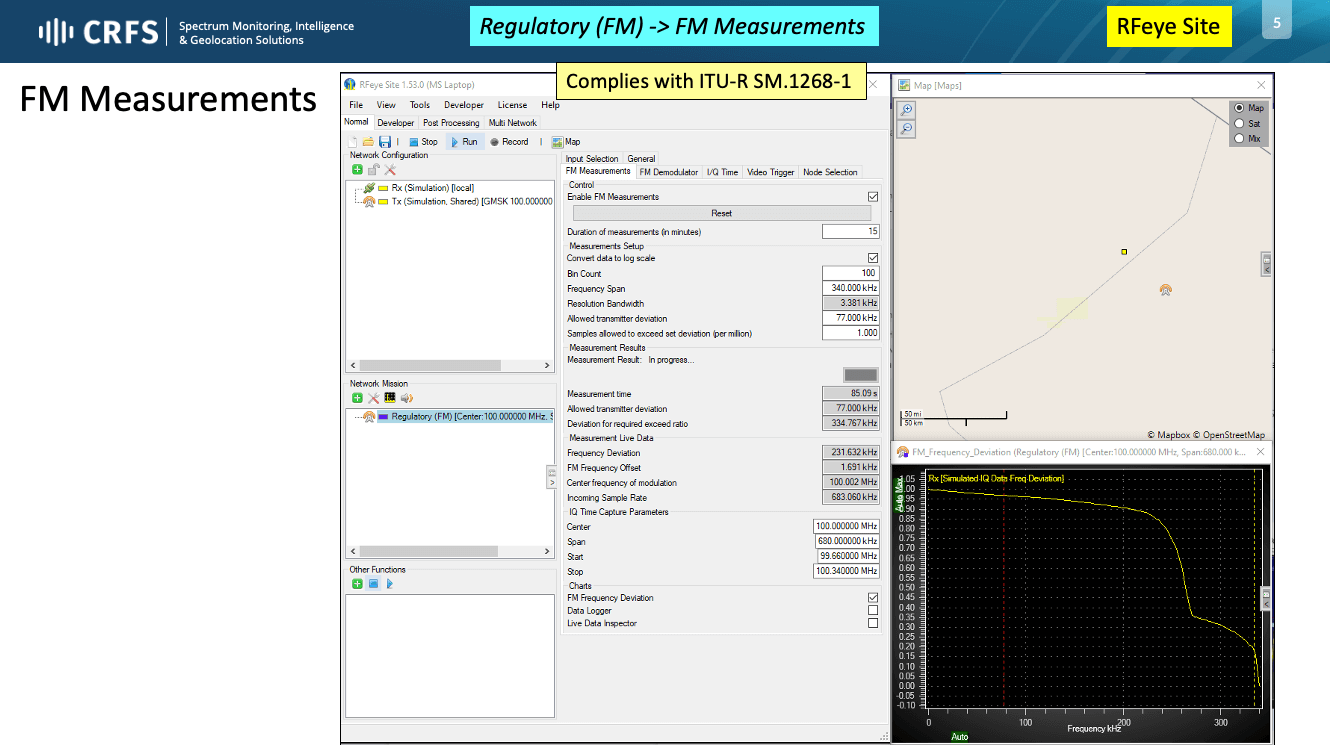Select the Sat radio button in Map window
1330x745 pixels.
point(1240,123)
